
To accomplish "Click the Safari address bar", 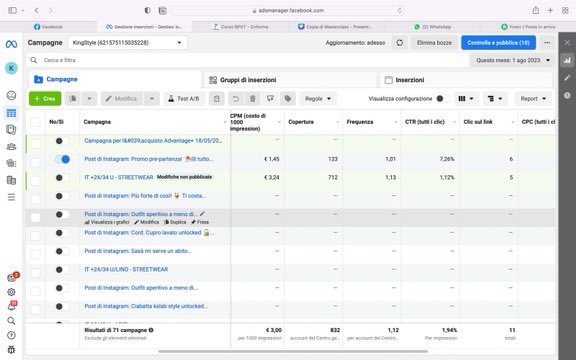I will click(288, 10).
